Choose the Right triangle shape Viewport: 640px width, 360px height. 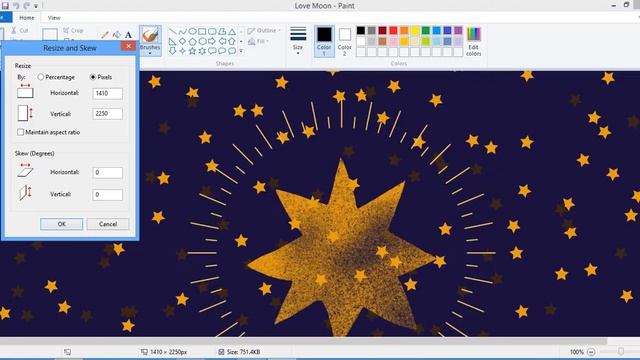pos(173,41)
